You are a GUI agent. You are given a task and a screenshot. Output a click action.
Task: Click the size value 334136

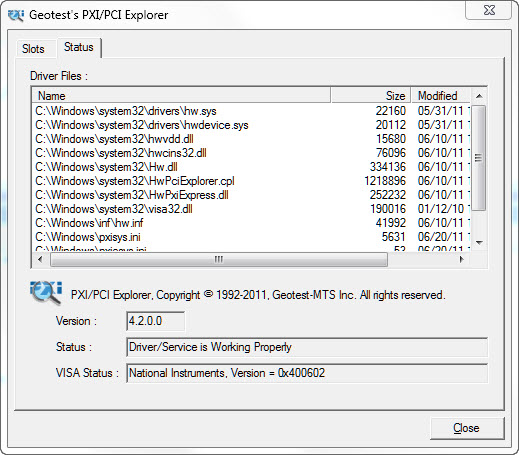coord(388,167)
